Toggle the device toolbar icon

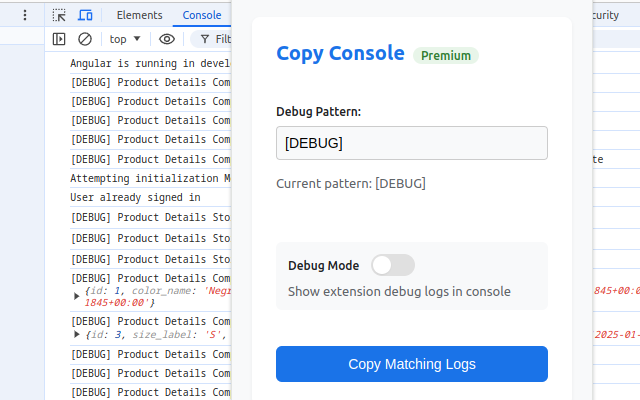86,15
